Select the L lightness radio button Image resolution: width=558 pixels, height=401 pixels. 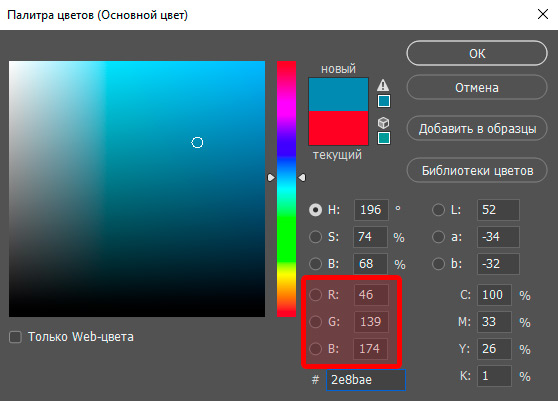(438, 210)
